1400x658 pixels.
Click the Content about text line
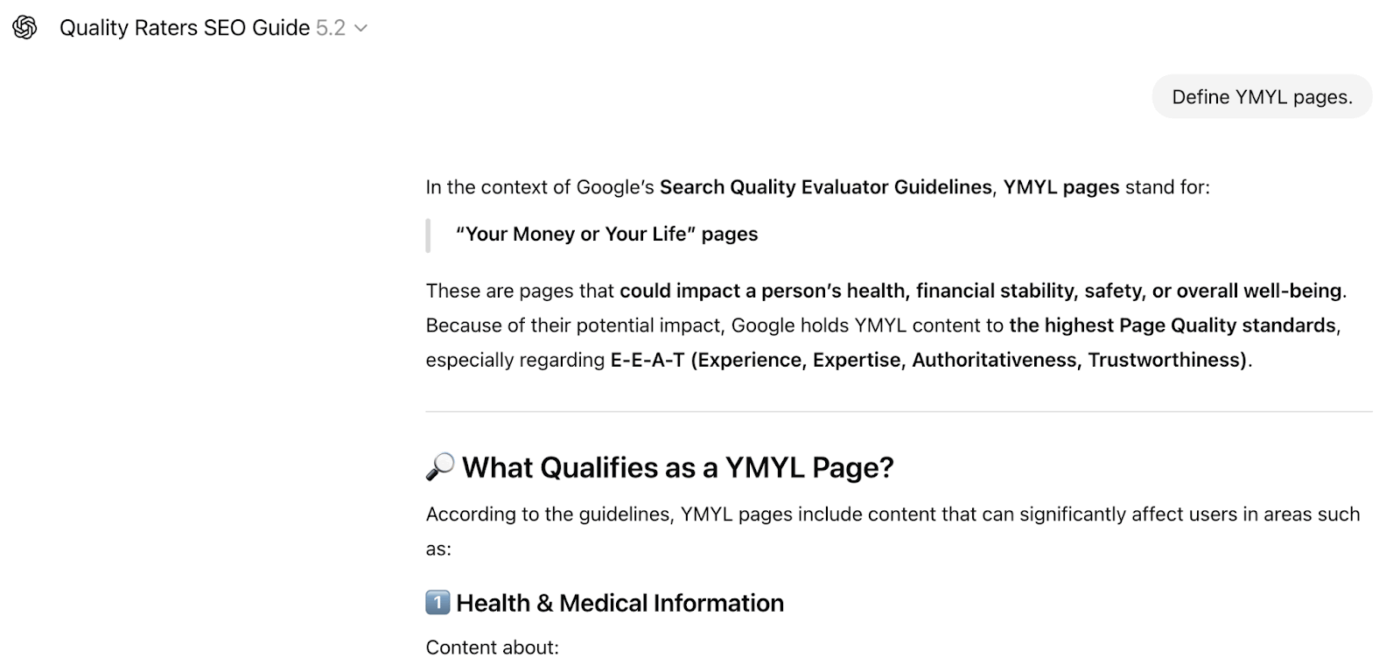(491, 647)
